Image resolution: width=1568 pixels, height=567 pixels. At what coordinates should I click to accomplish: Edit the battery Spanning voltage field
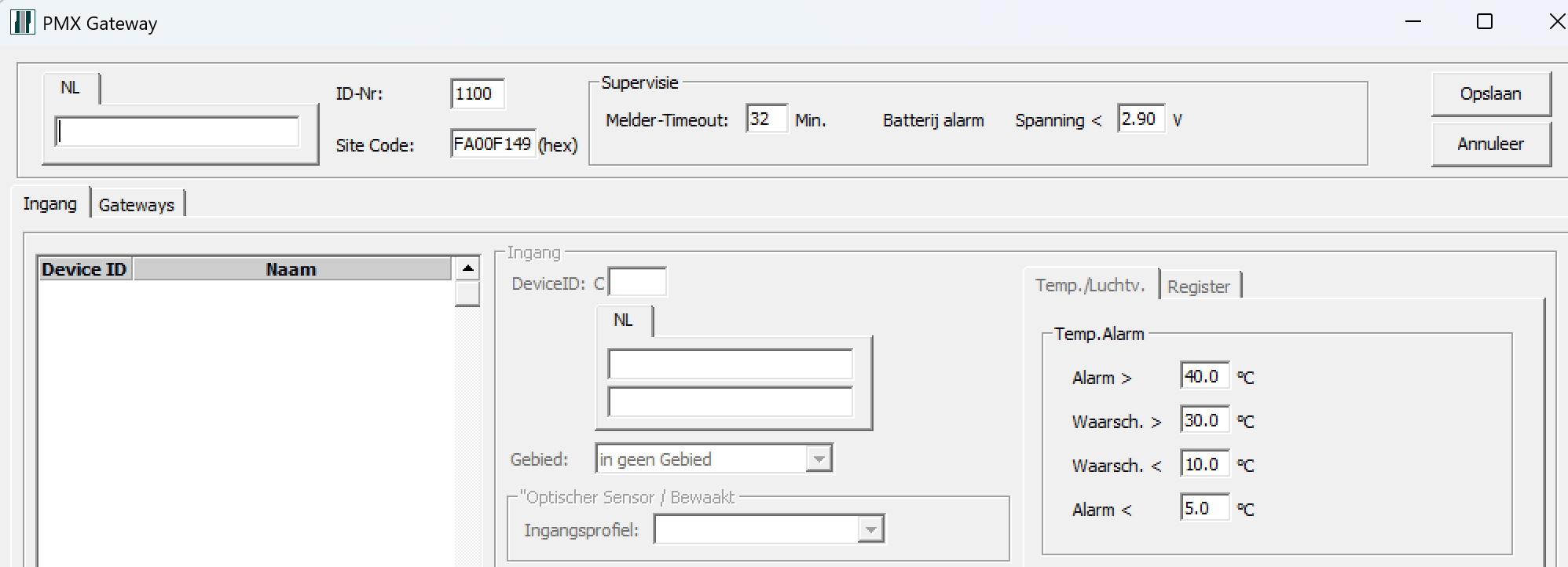1140,119
